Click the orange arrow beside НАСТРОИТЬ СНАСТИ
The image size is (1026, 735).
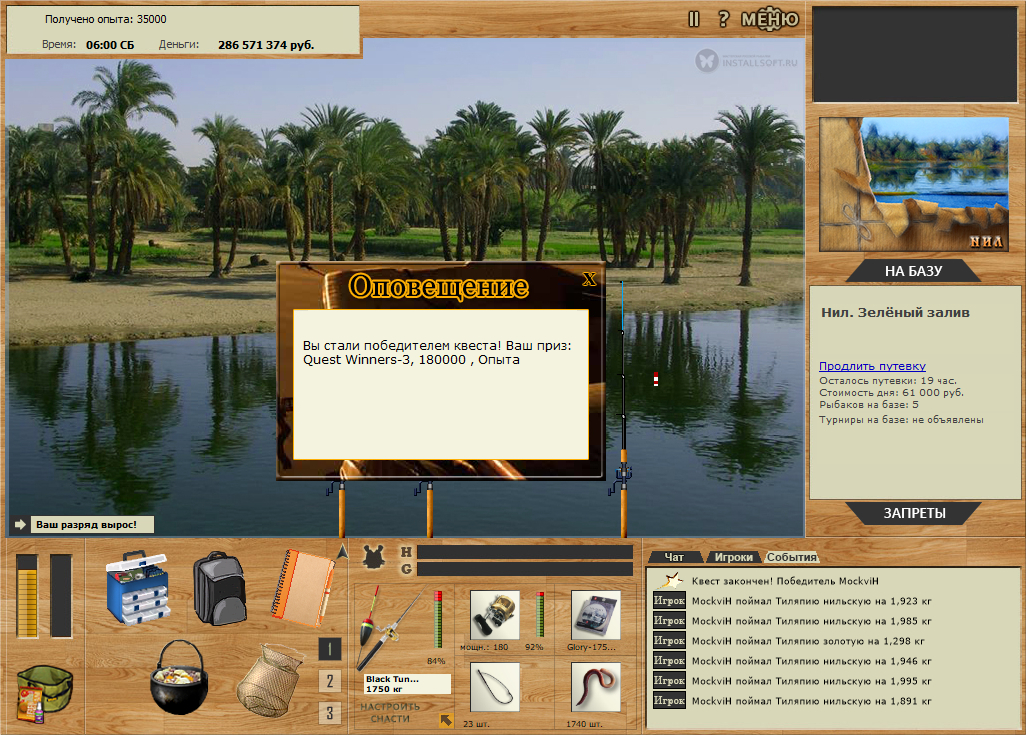pyautogui.click(x=446, y=720)
